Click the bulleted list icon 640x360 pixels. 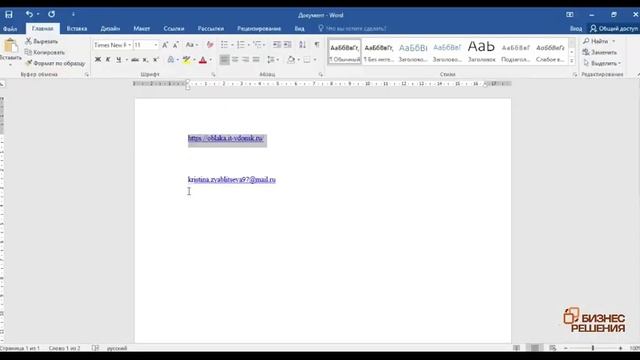[x=224, y=44]
